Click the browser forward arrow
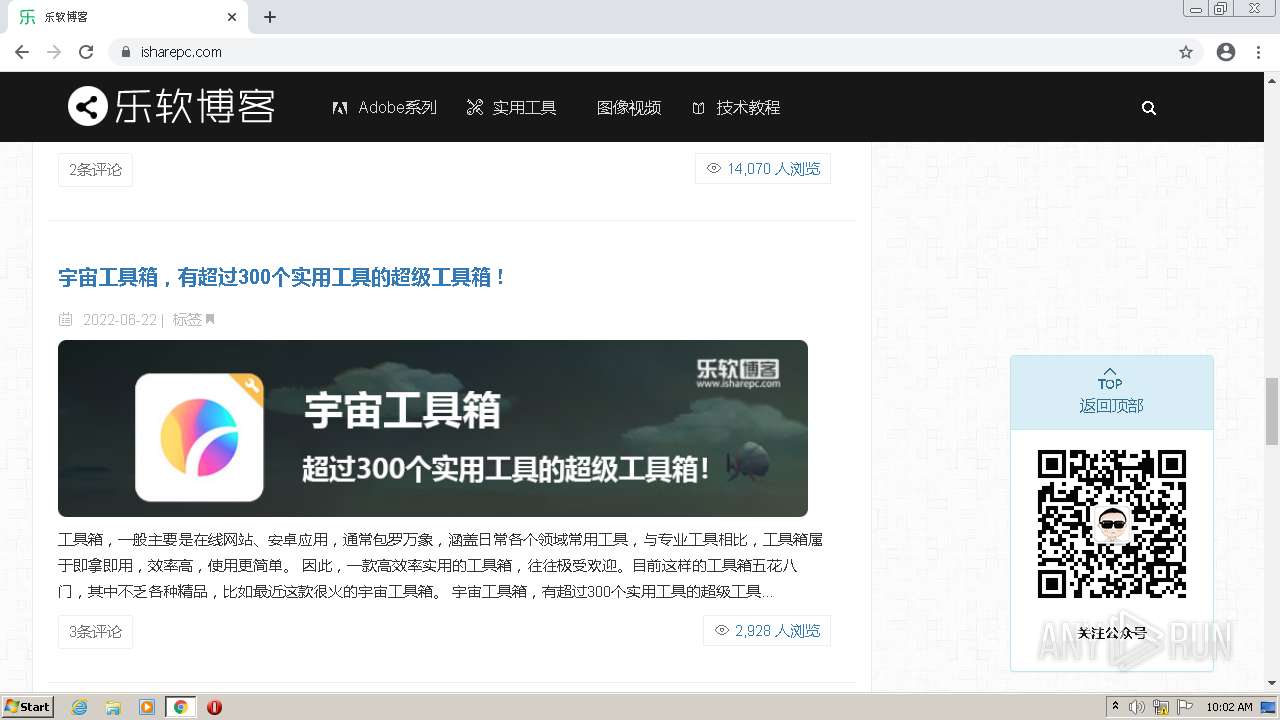Image resolution: width=1280 pixels, height=720 pixels. tap(54, 52)
